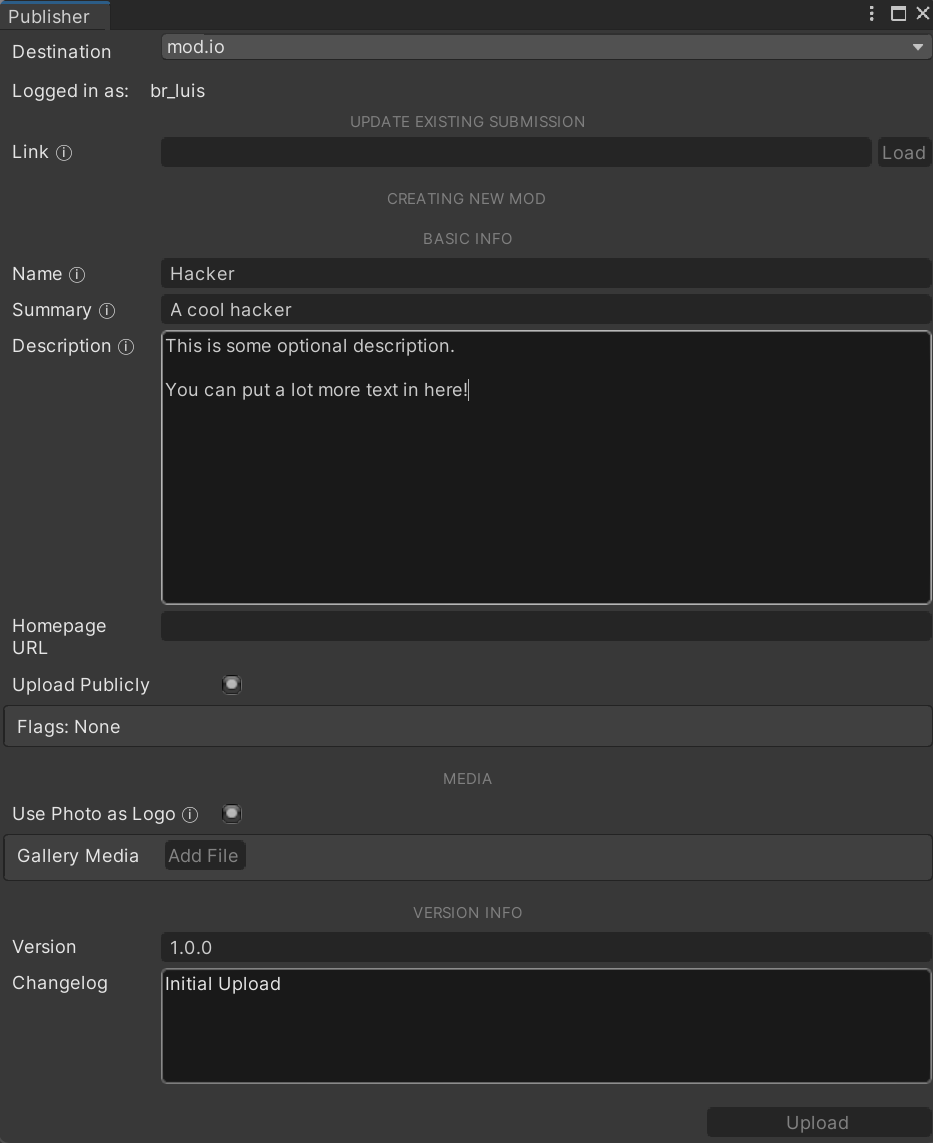Click the info icon beside Use Photo as Logo
Image resolution: width=933 pixels, height=1143 pixels.
coord(190,815)
